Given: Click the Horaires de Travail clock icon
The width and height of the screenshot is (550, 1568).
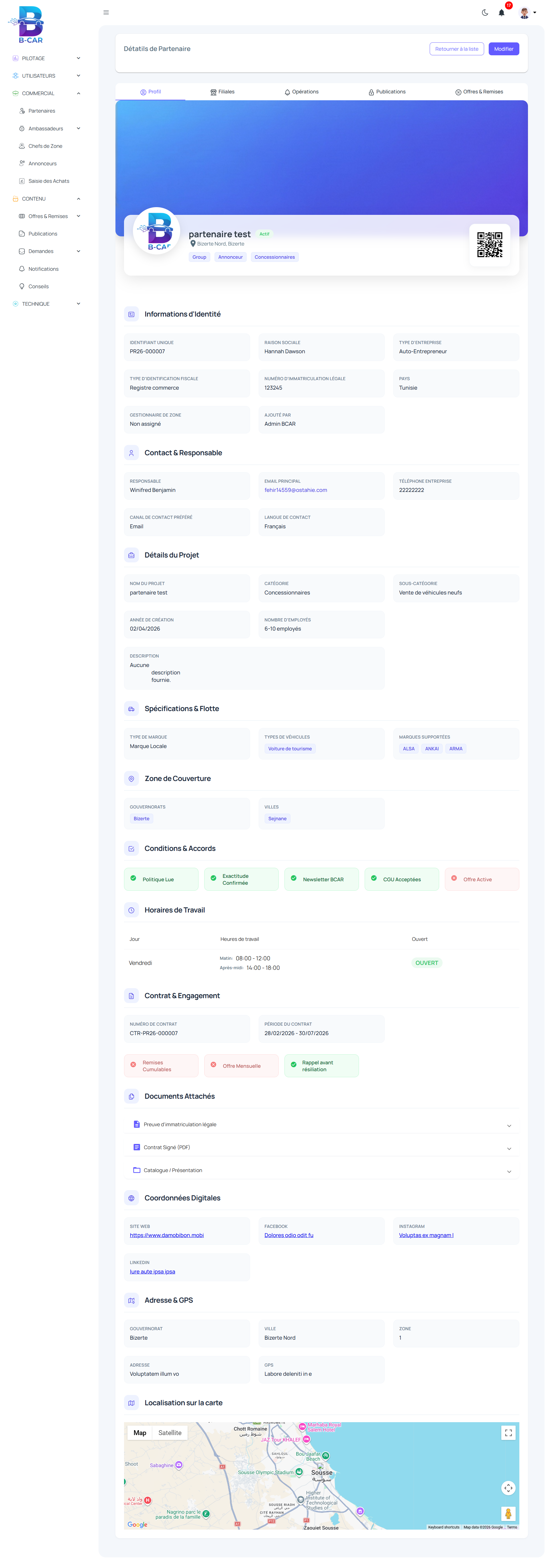Looking at the screenshot, I should pos(131,910).
